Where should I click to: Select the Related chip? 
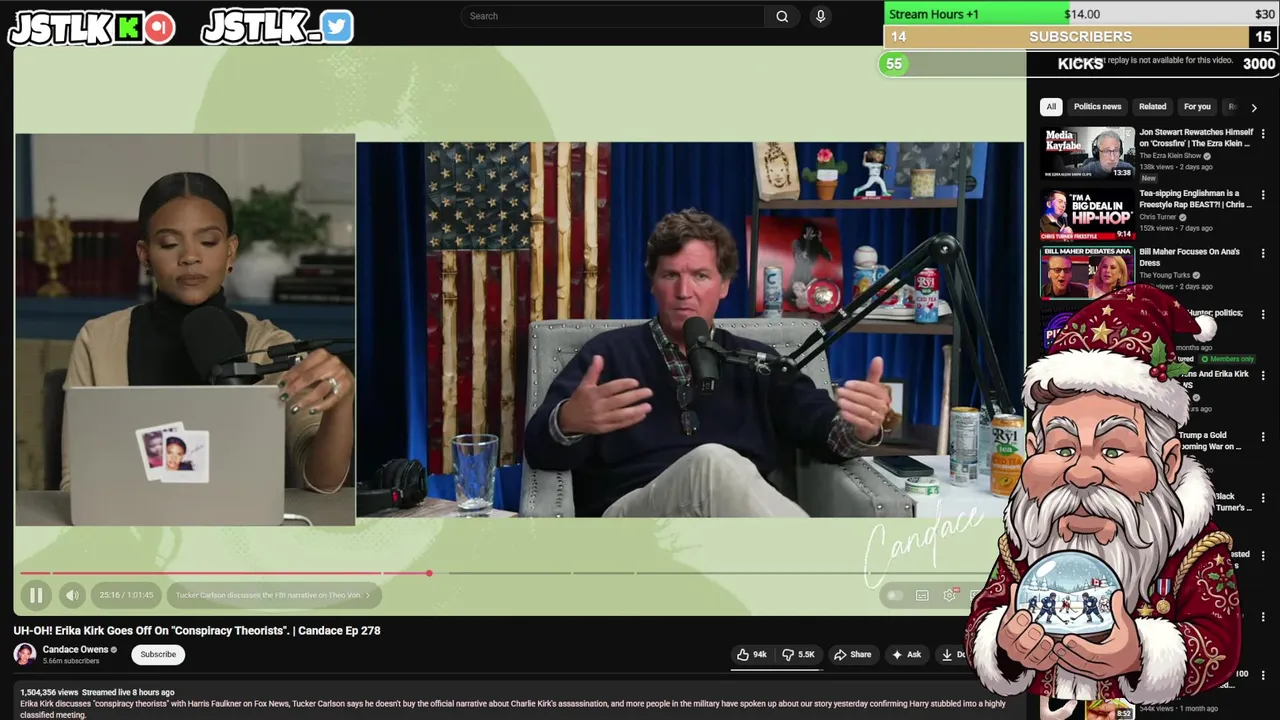pos(1152,107)
